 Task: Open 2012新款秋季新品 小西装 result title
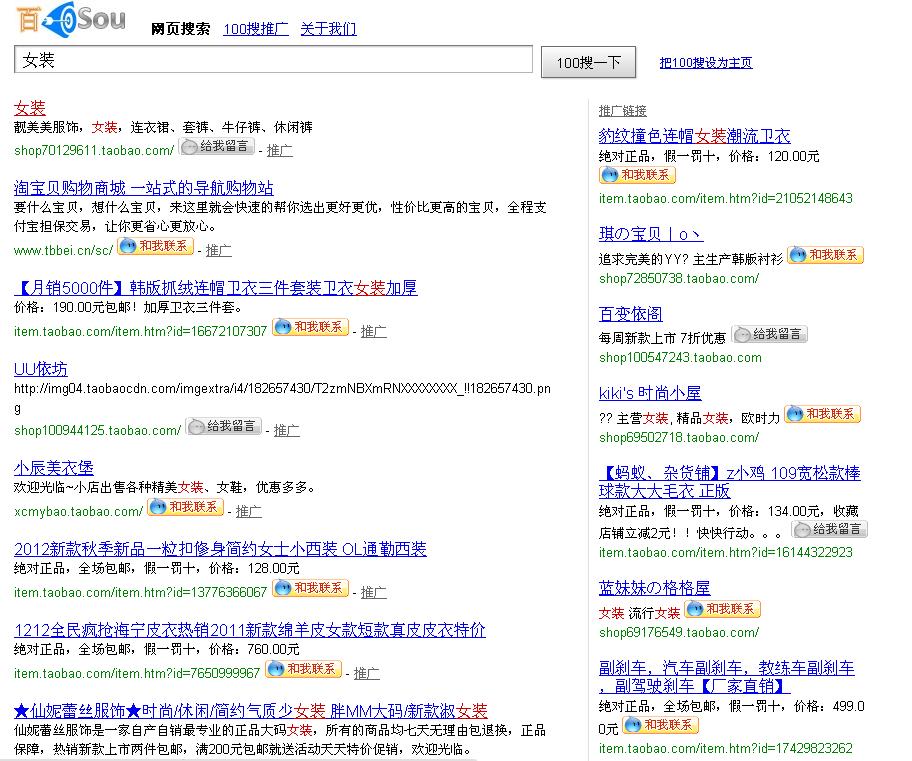220,549
